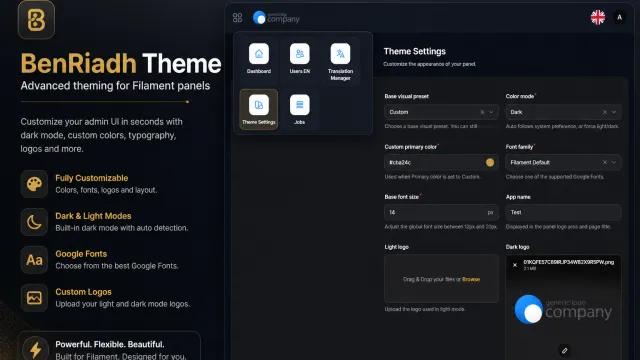Viewport: 640px width, 360px height.
Task: Click the BenRiadh B logo badge
Action: click(x=36, y=20)
